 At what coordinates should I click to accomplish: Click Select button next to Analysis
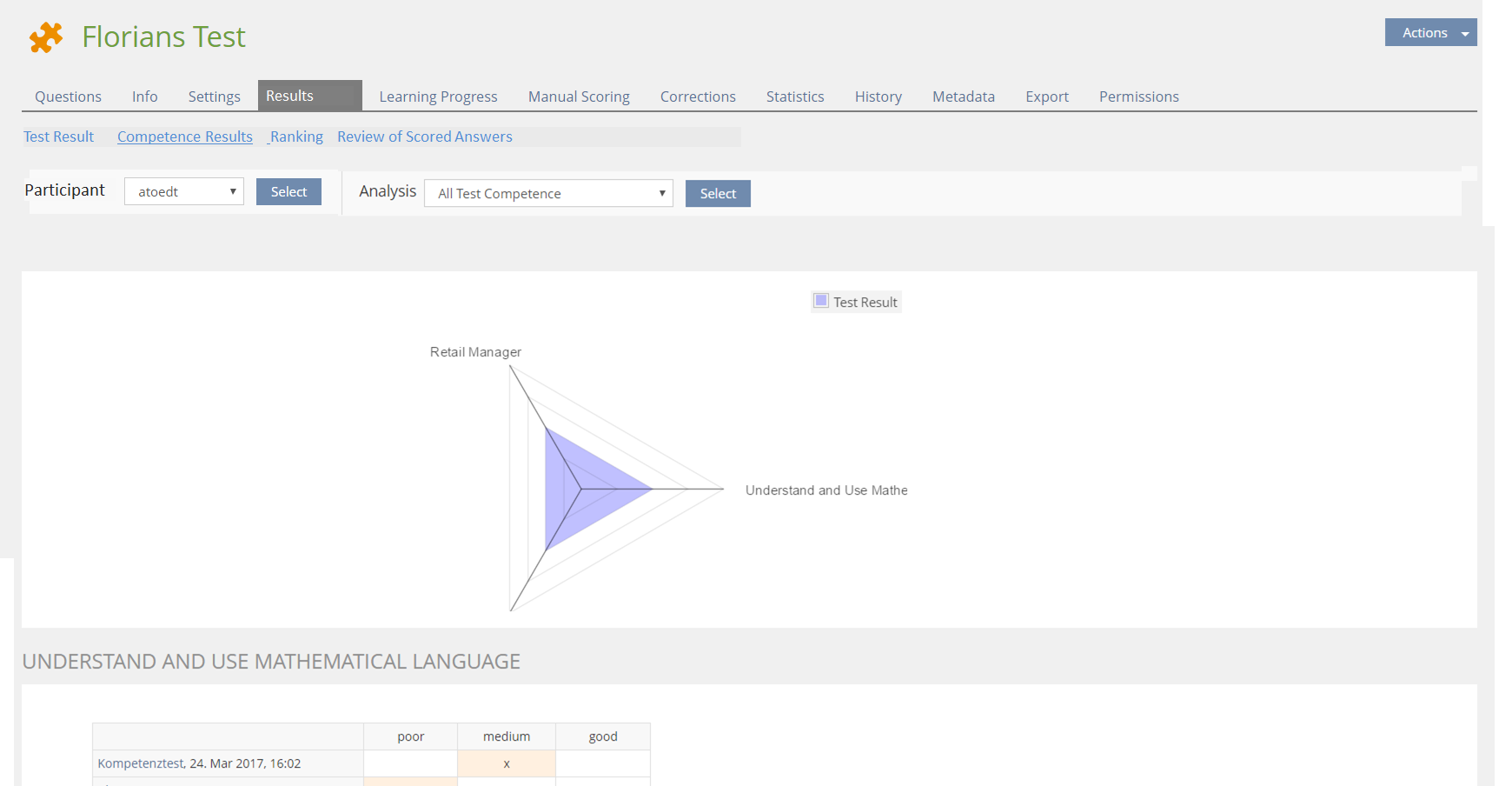point(718,193)
